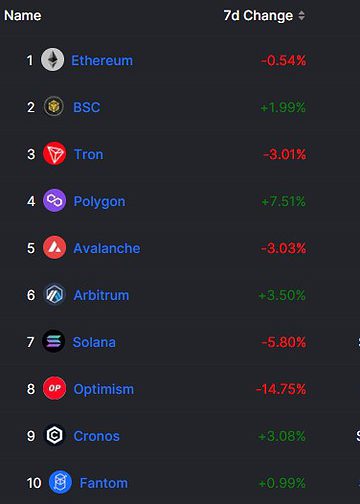The width and height of the screenshot is (360, 504).
Task: Click the 7d Change column header
Action: point(258,15)
